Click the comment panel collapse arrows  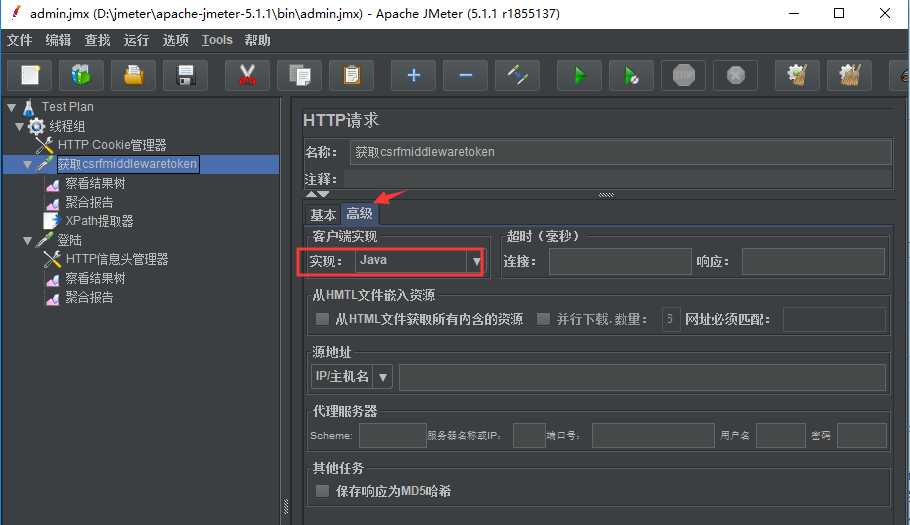[x=317, y=194]
